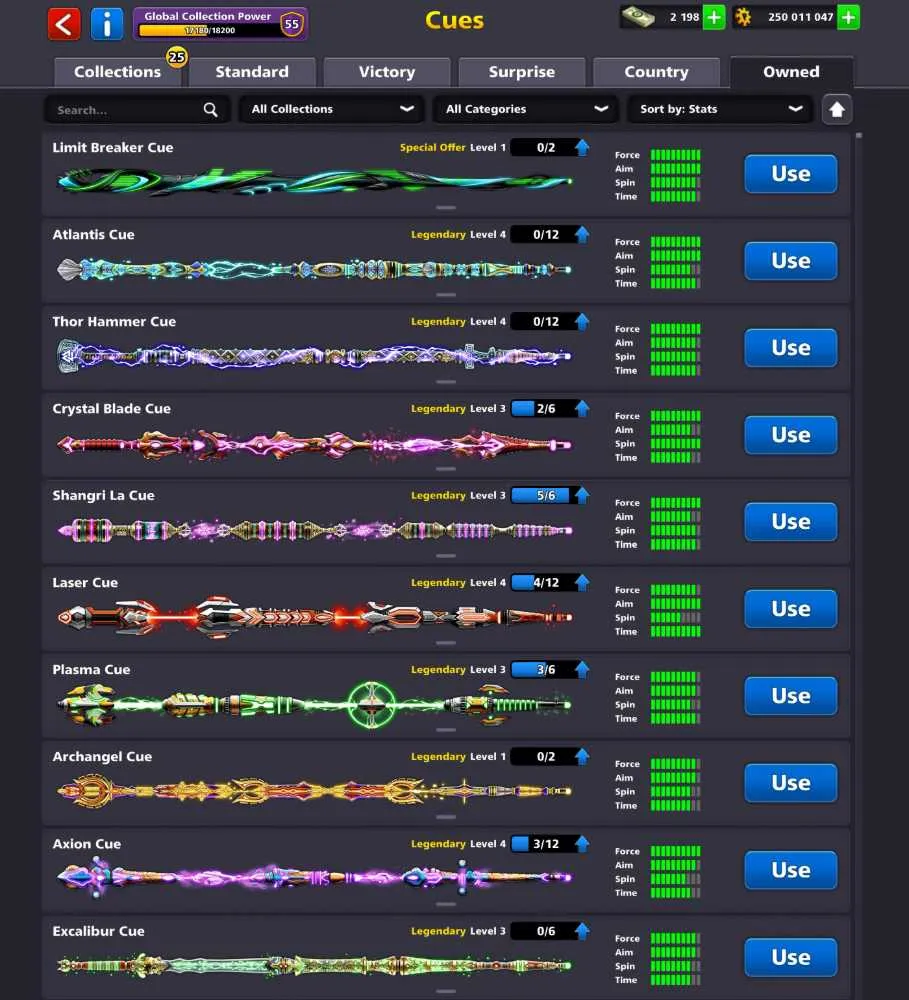Open the All Collections dropdown
Viewport: 909px width, 1000px height.
331,109
